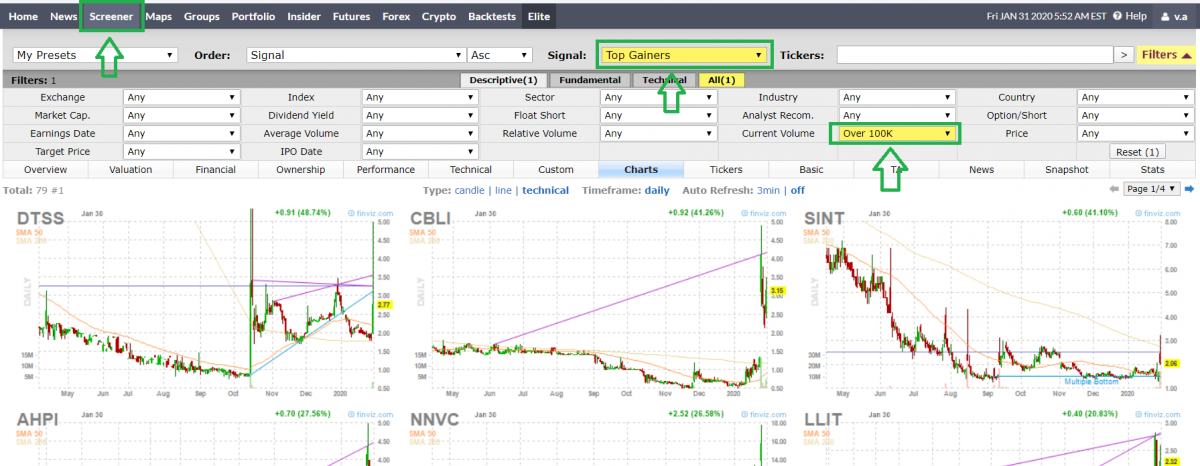Open the Page 1/4 selector

[1153, 189]
